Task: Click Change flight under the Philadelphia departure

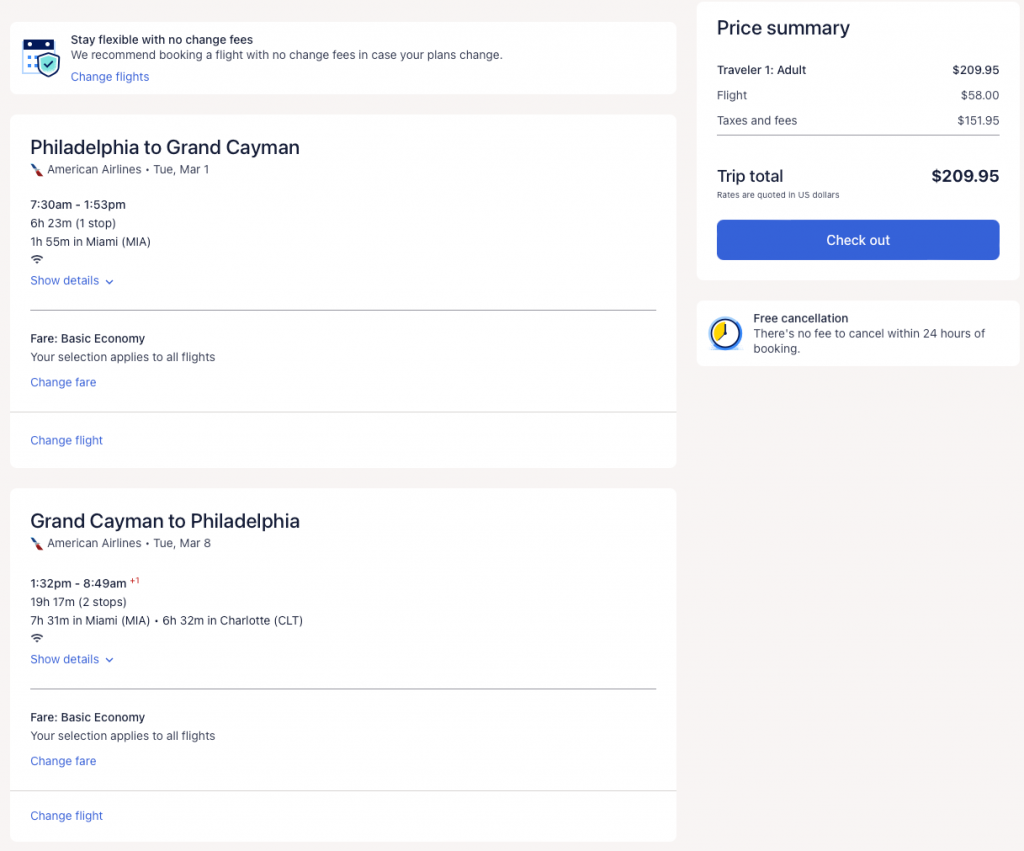Action: 67,441
